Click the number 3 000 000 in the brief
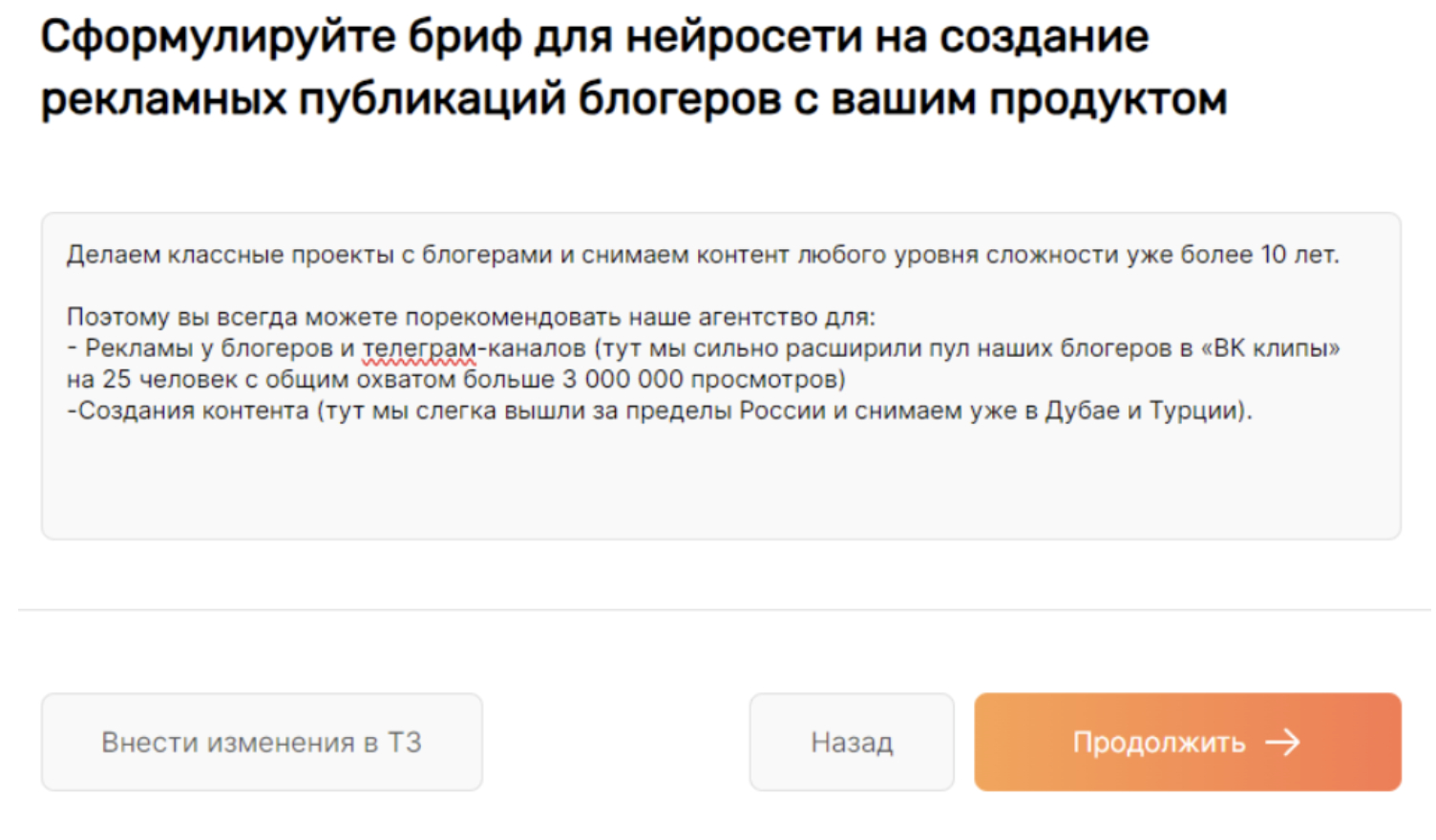The image size is (1436, 840). pos(622,380)
